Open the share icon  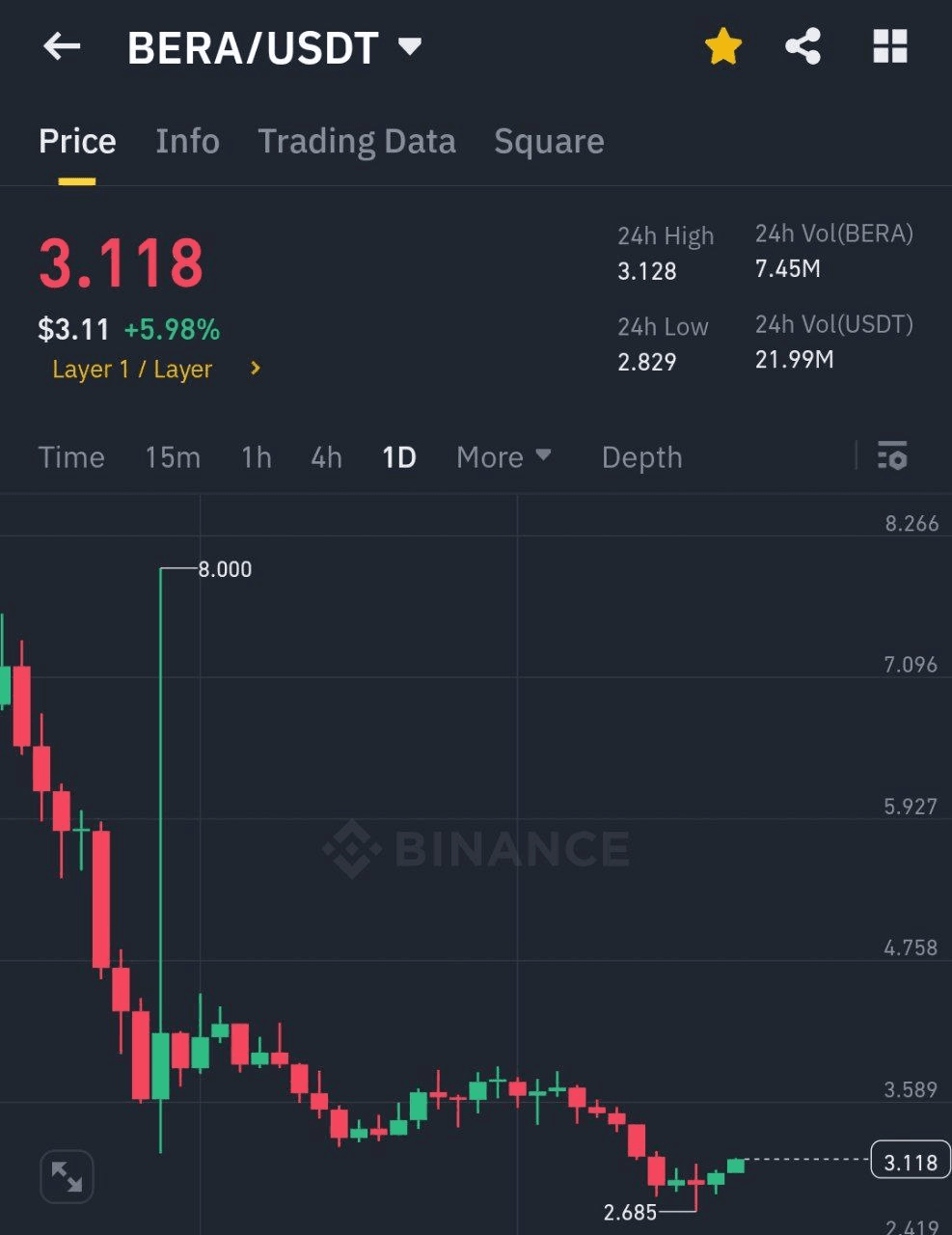click(x=802, y=46)
